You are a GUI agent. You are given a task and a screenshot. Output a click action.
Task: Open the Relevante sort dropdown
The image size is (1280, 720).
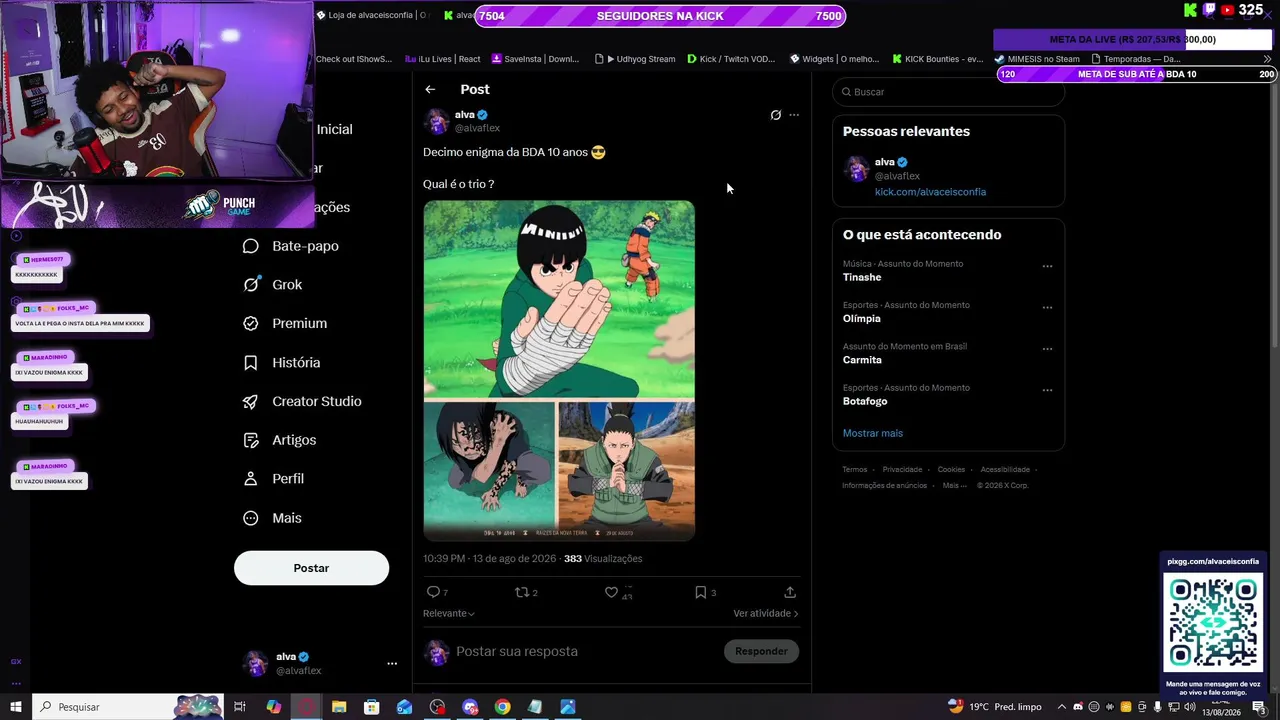[449, 613]
